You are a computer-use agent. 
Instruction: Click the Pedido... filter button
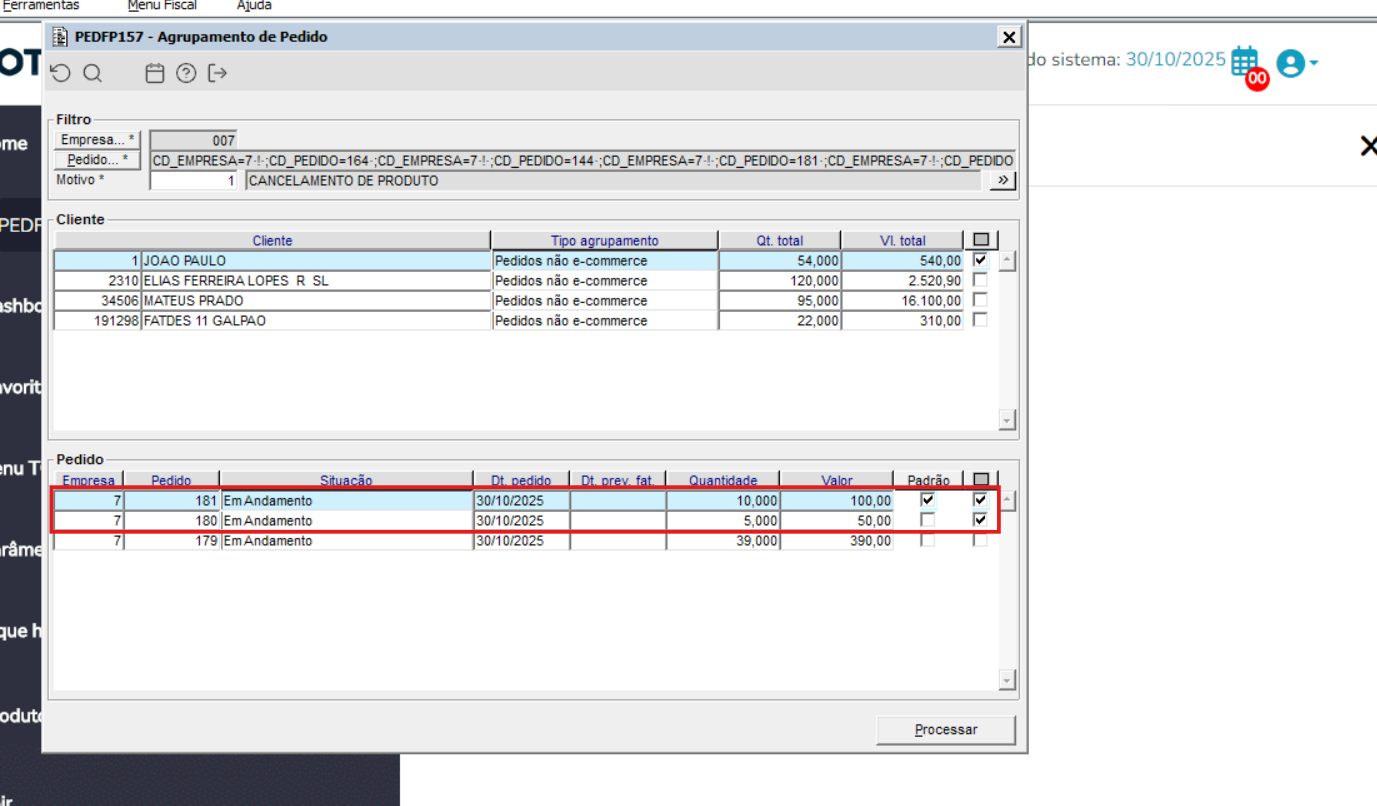(97, 160)
